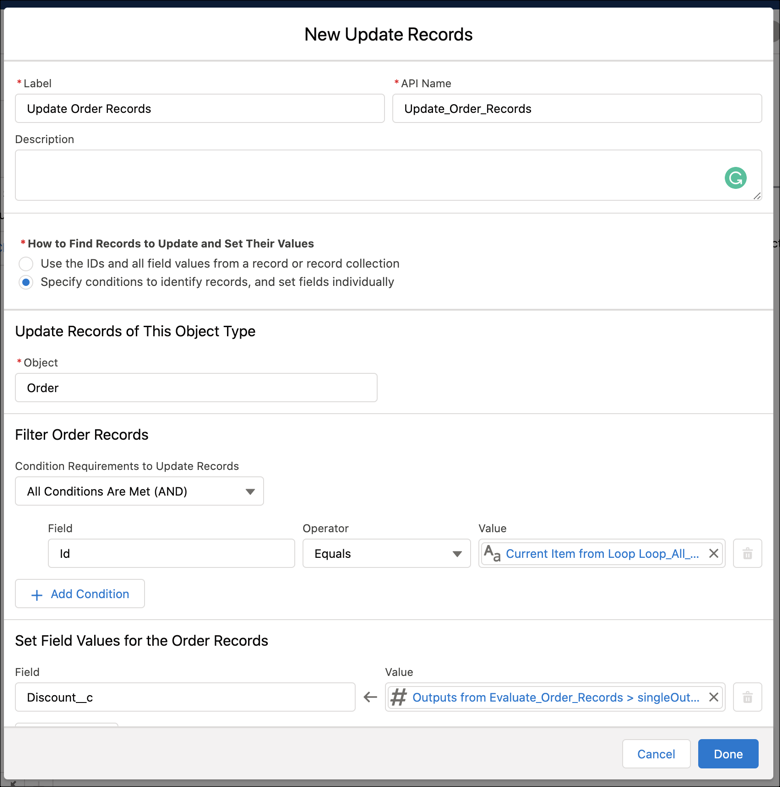780x787 pixels.
Task: Click the Add Condition button
Action: pos(80,593)
